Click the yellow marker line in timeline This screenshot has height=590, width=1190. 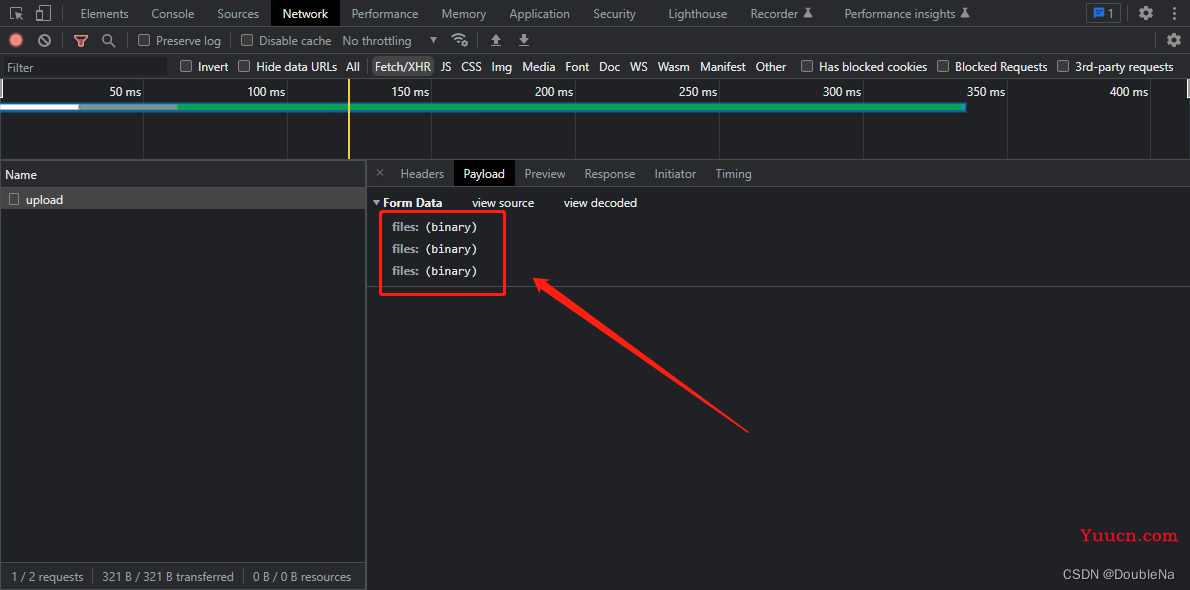pos(348,118)
